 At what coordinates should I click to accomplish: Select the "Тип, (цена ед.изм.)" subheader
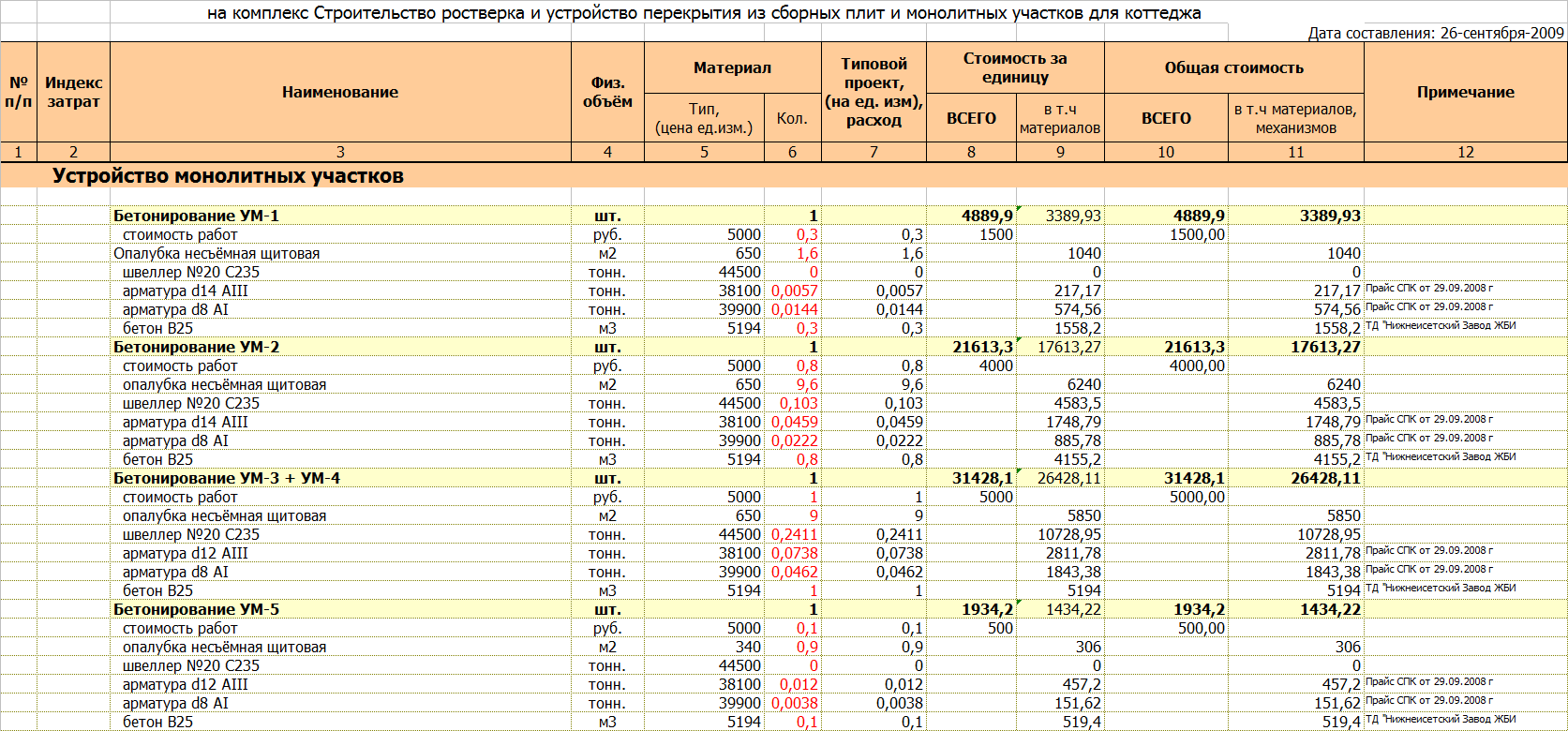704,118
